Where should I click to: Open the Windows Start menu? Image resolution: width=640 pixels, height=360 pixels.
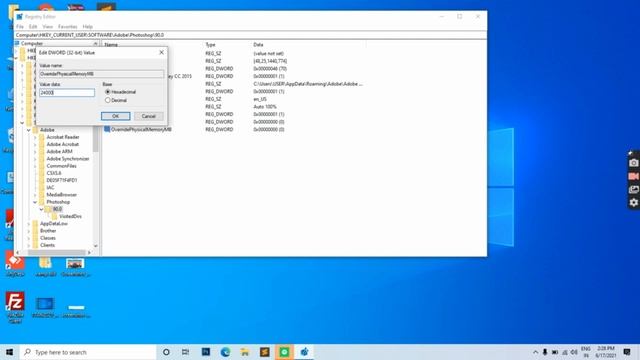pos(9,352)
